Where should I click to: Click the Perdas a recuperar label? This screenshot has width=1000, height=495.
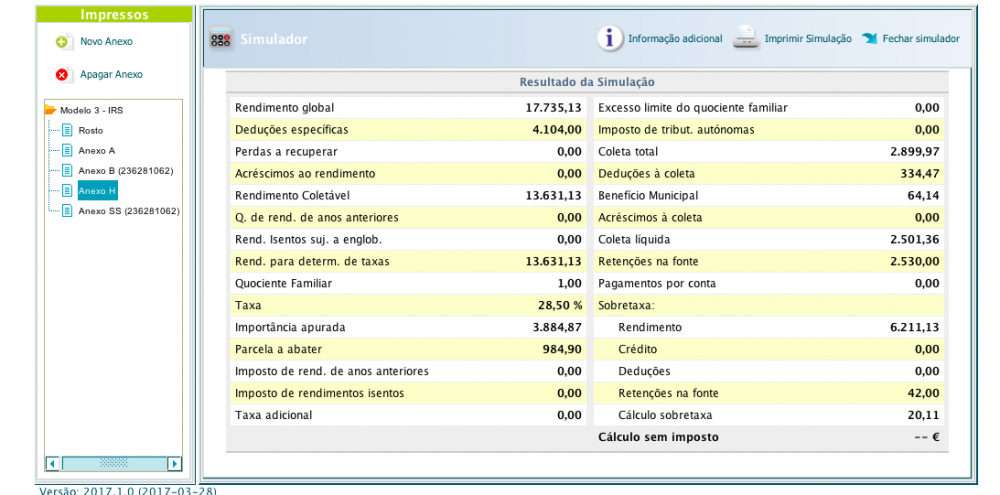[x=286, y=152]
